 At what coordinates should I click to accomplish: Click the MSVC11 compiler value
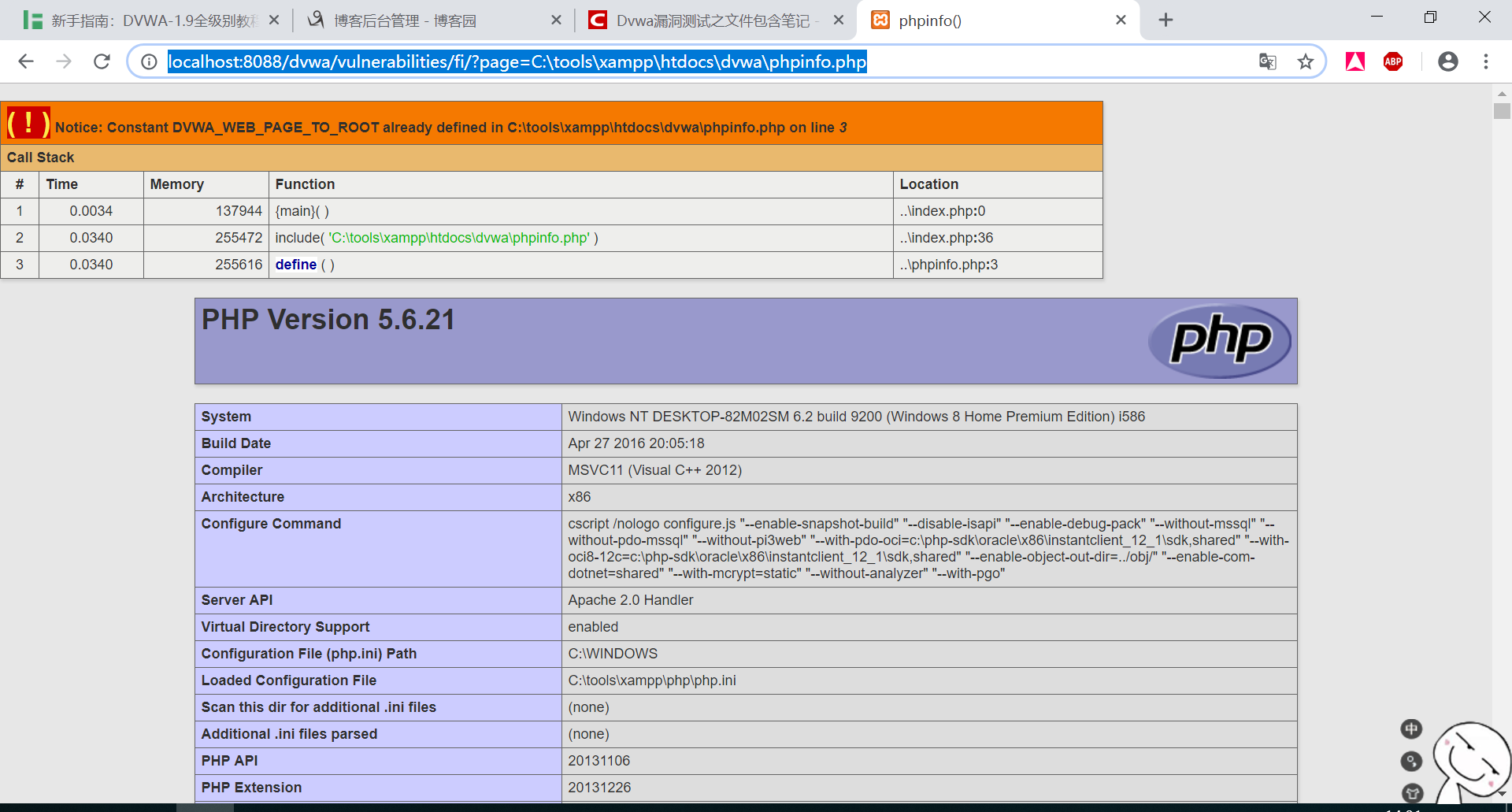(655, 470)
